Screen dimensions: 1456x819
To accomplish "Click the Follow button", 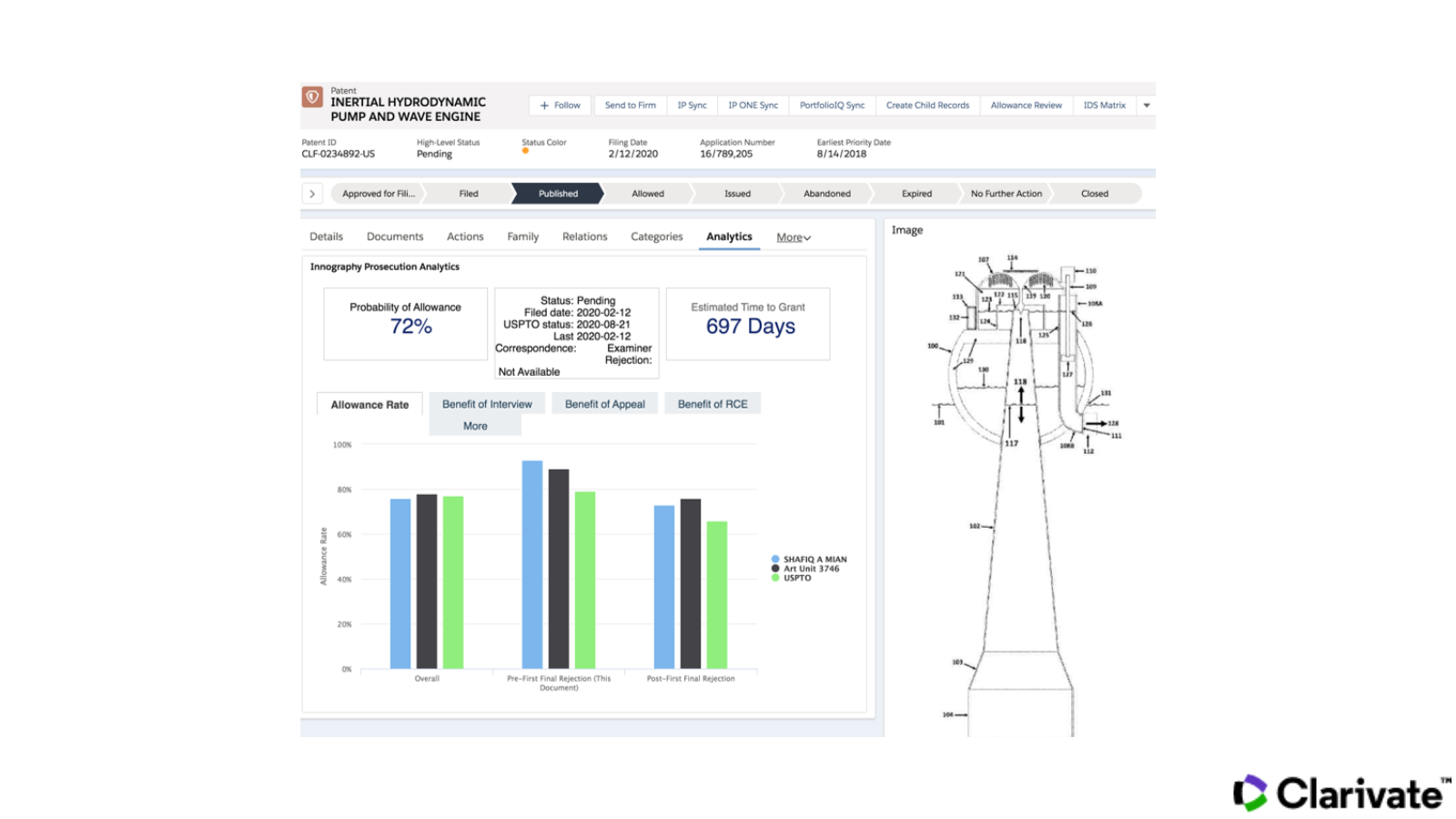I will click(x=561, y=106).
